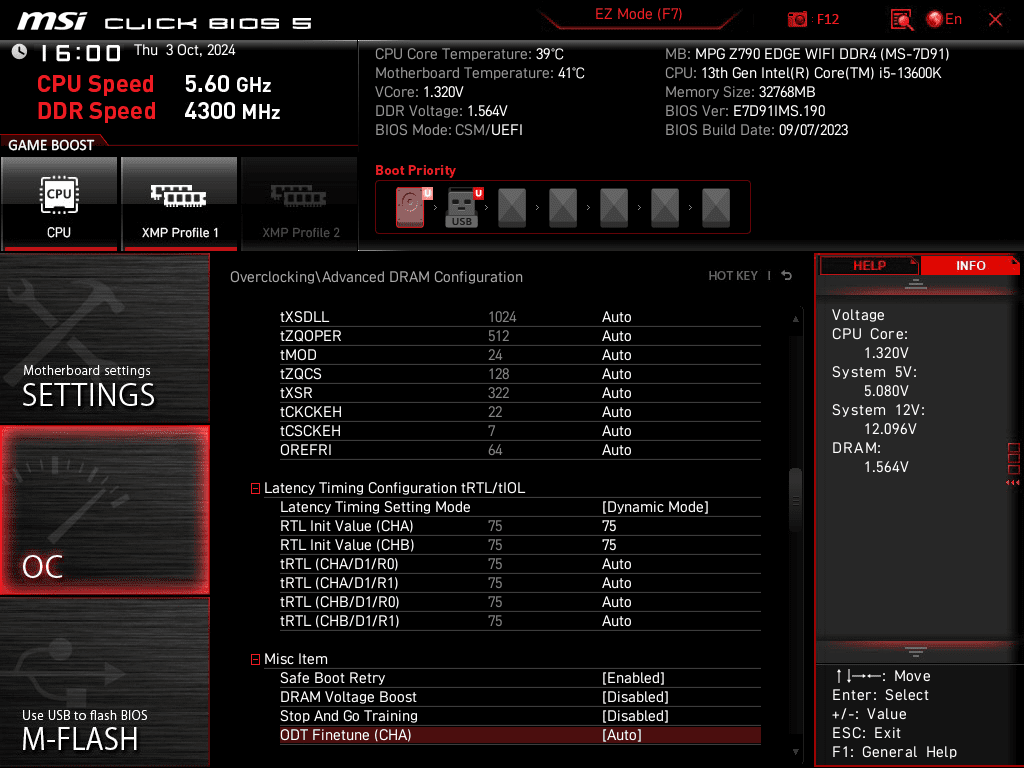The height and width of the screenshot is (768, 1024).
Task: Click the last boot priority slot
Action: tap(716, 207)
